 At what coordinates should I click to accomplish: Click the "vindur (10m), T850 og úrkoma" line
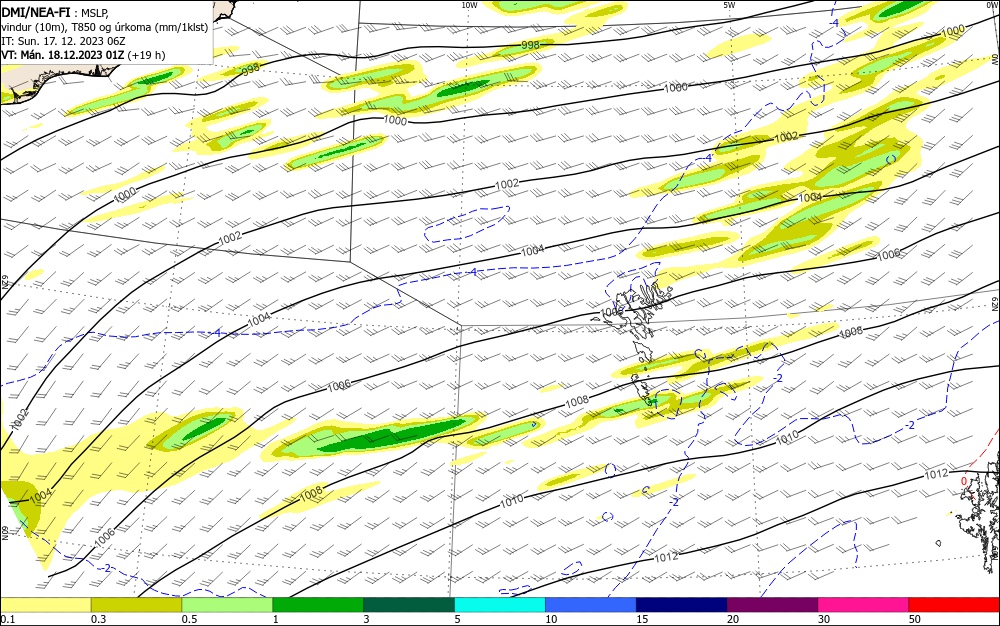click(x=105, y=27)
